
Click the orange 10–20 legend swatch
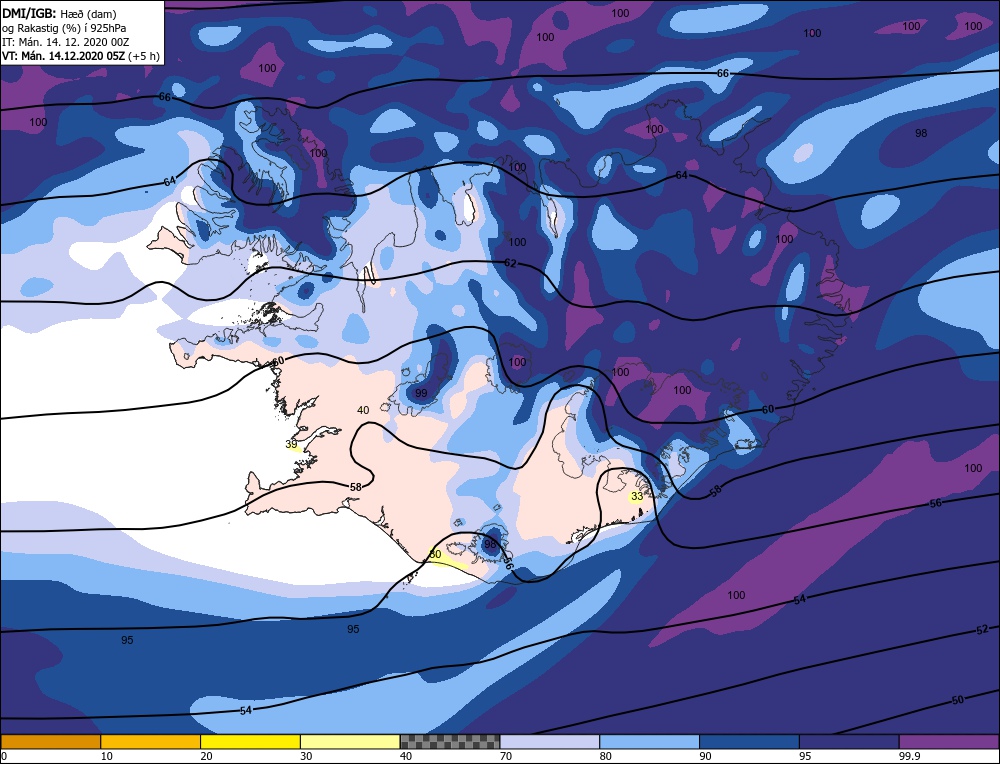pos(151,741)
